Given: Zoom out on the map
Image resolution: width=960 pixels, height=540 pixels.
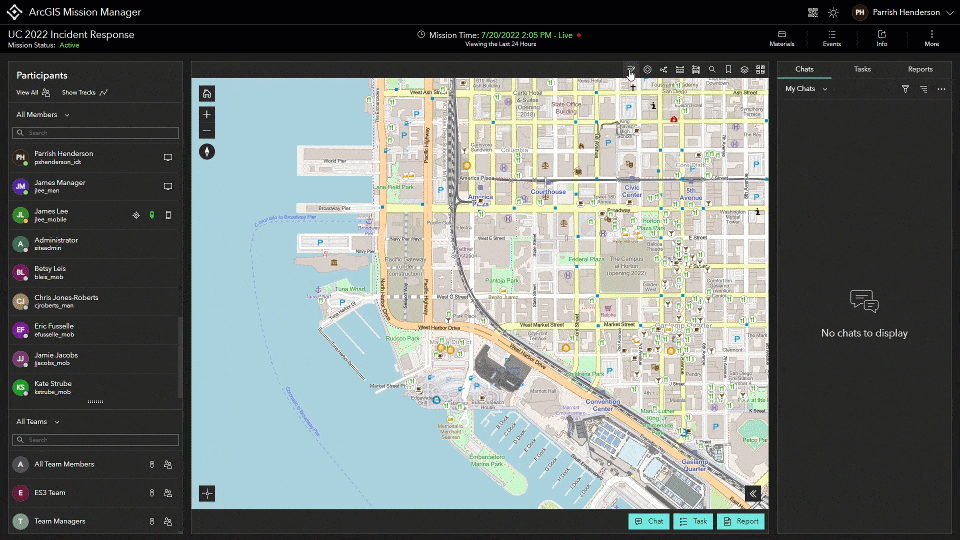Looking at the screenshot, I should tap(207, 130).
